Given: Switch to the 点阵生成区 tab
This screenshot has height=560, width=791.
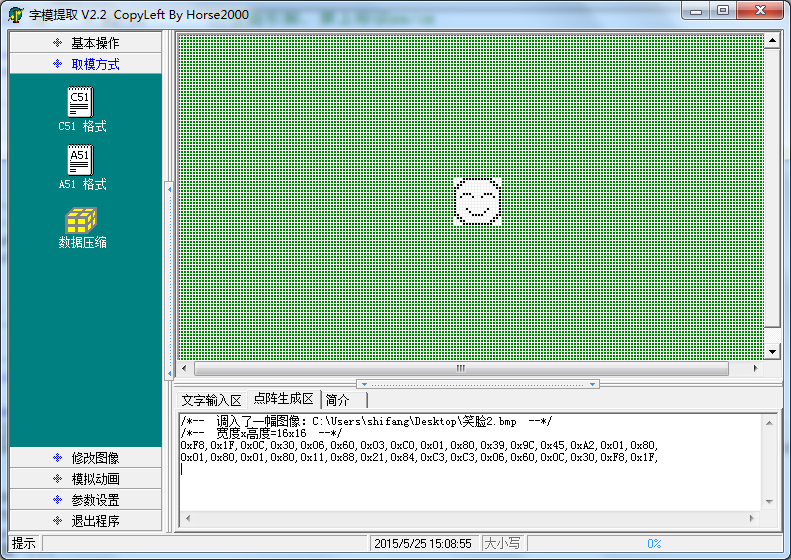Looking at the screenshot, I should (284, 399).
